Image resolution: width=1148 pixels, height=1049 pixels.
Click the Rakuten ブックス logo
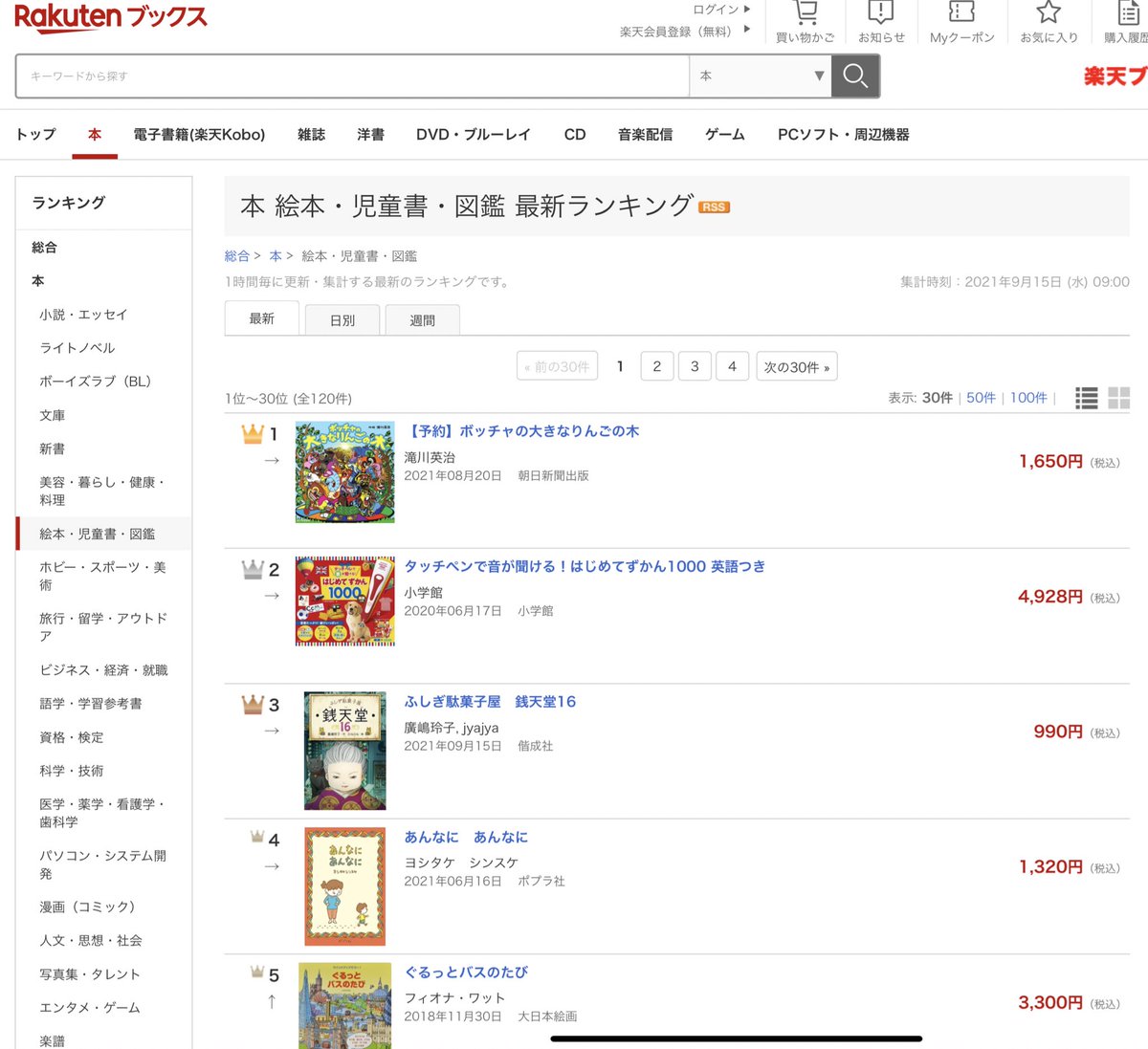coord(111,17)
